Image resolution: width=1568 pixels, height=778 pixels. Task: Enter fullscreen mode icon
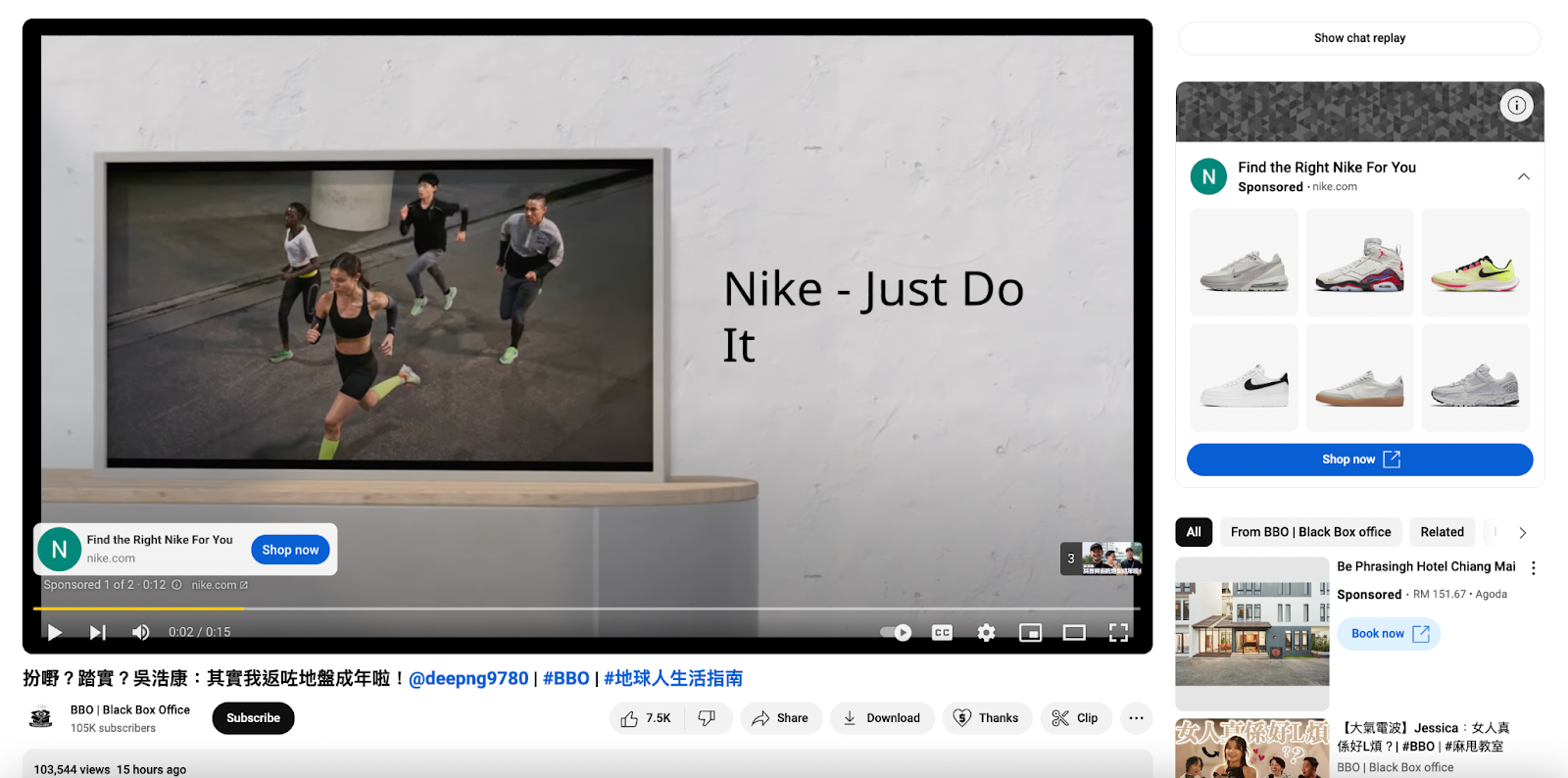click(x=1118, y=632)
